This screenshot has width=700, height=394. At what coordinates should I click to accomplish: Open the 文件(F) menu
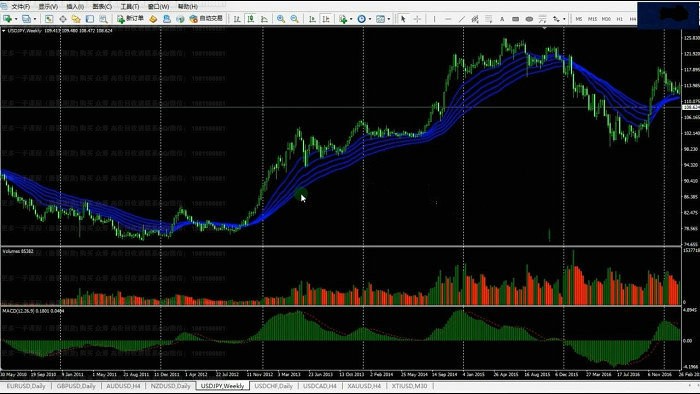point(21,6)
